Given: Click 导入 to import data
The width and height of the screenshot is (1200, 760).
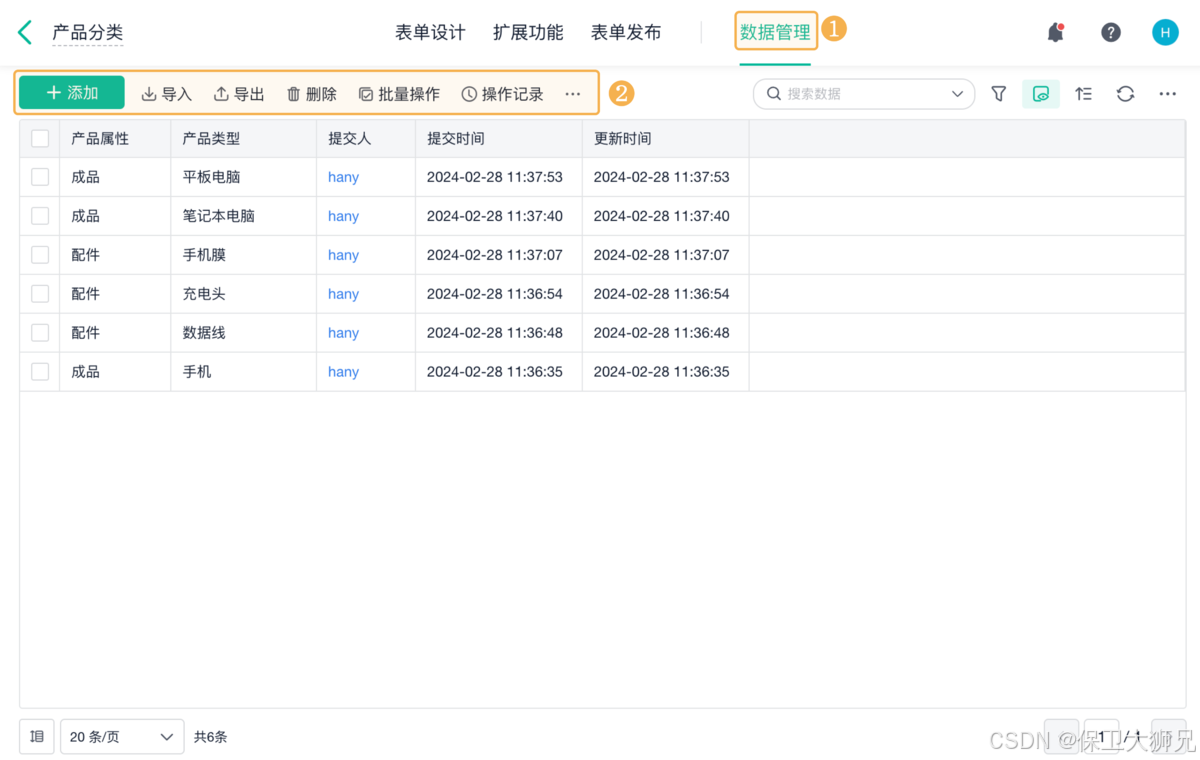Looking at the screenshot, I should tap(166, 94).
